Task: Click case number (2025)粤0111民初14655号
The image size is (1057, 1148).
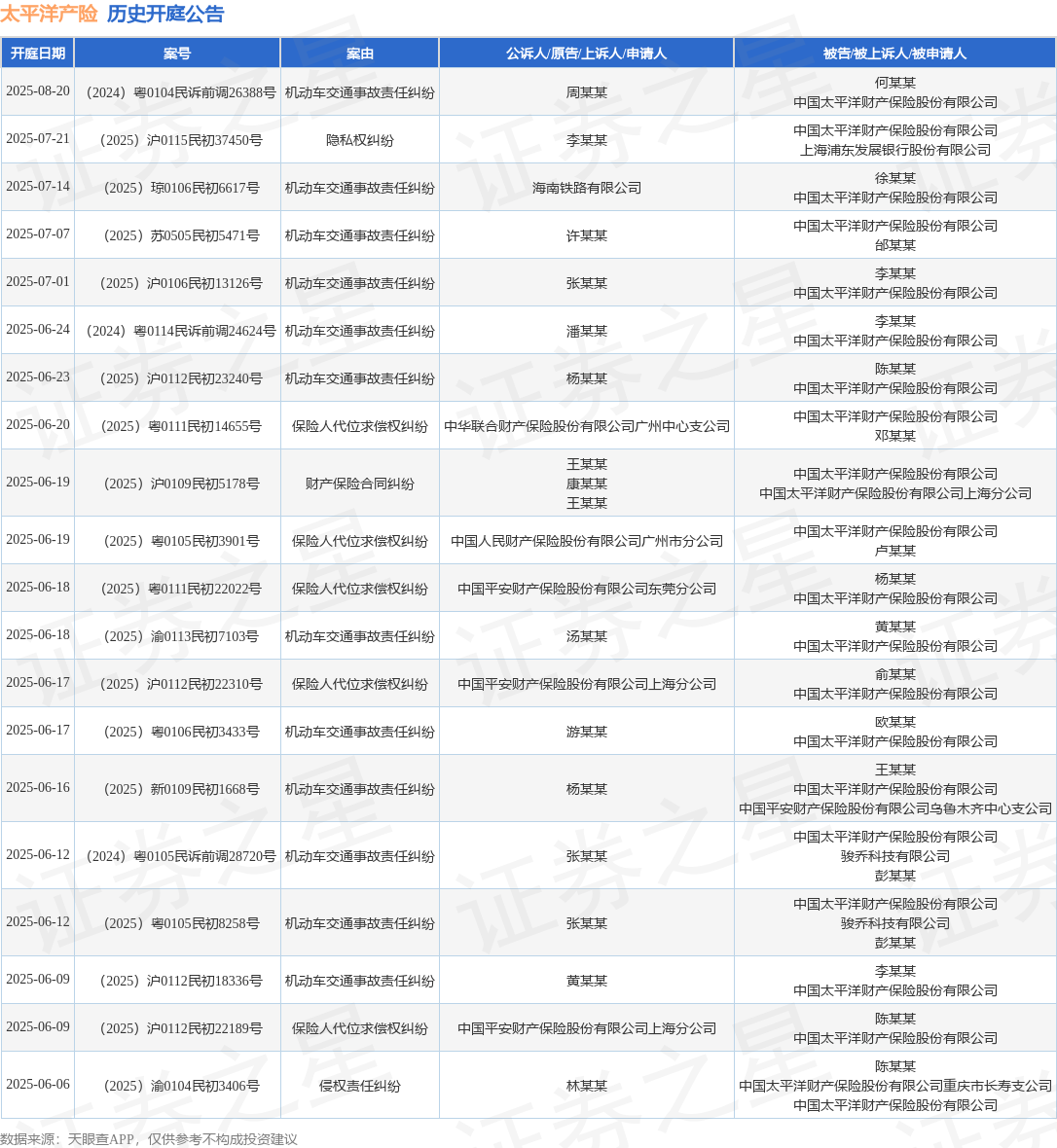Action: (x=180, y=426)
